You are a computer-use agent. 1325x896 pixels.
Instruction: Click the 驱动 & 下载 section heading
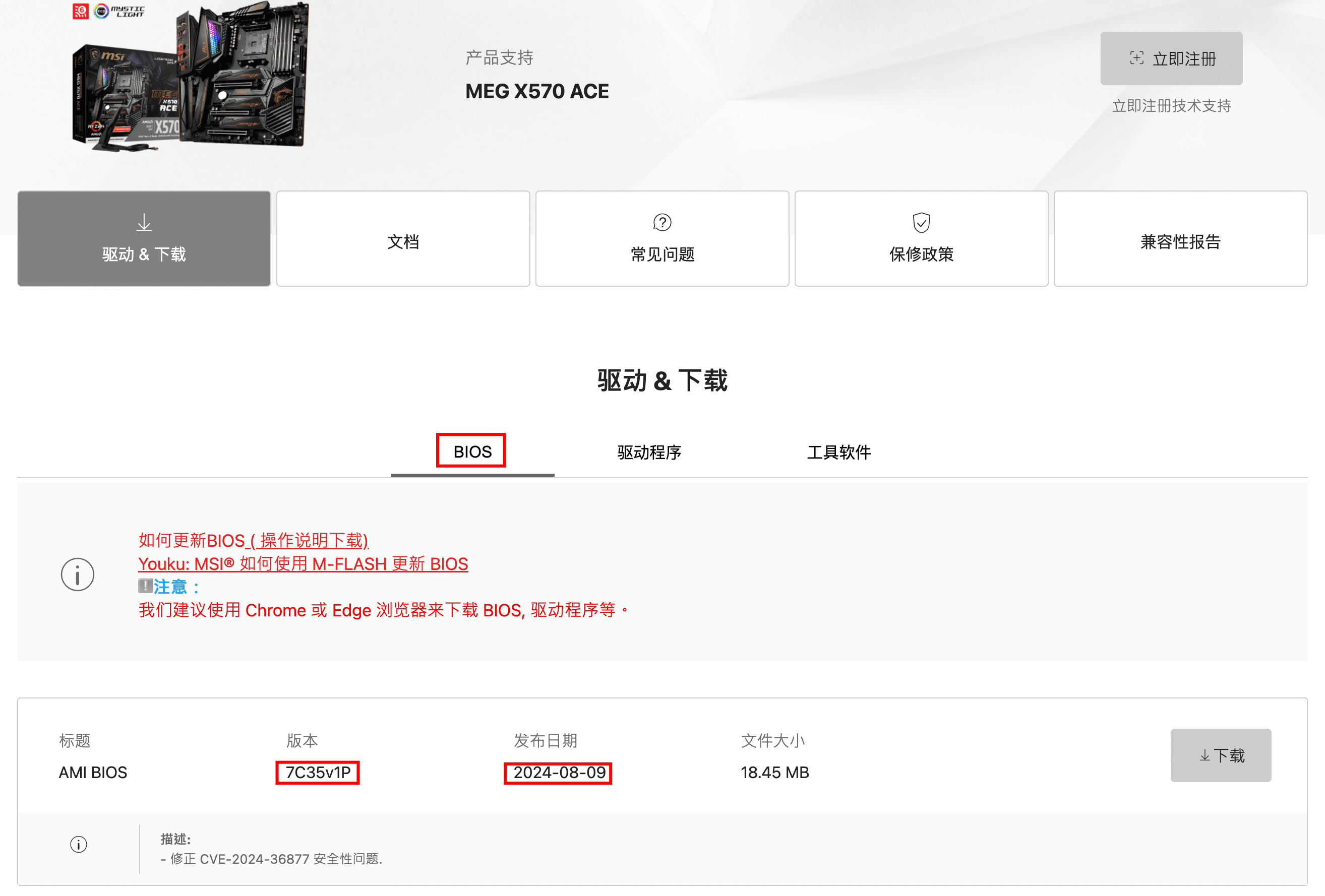coord(662,380)
